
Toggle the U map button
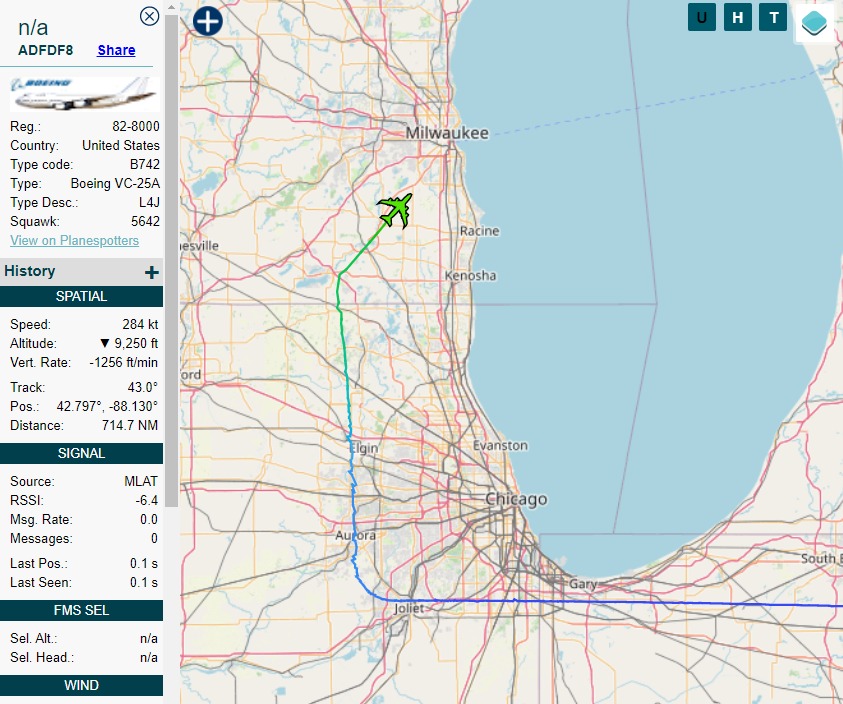[x=702, y=17]
